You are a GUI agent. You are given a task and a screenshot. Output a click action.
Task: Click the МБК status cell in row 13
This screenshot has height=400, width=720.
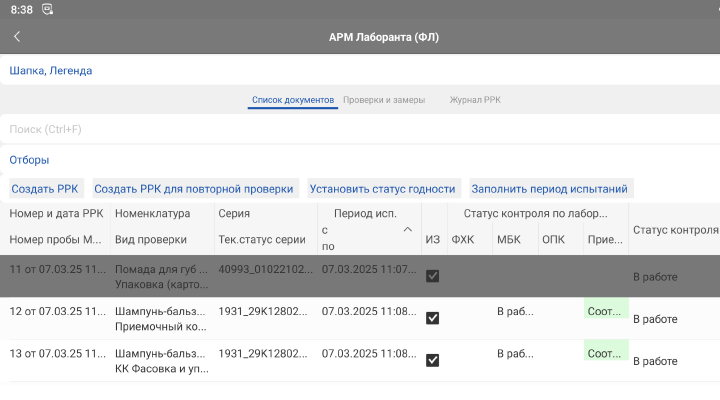[514, 354]
